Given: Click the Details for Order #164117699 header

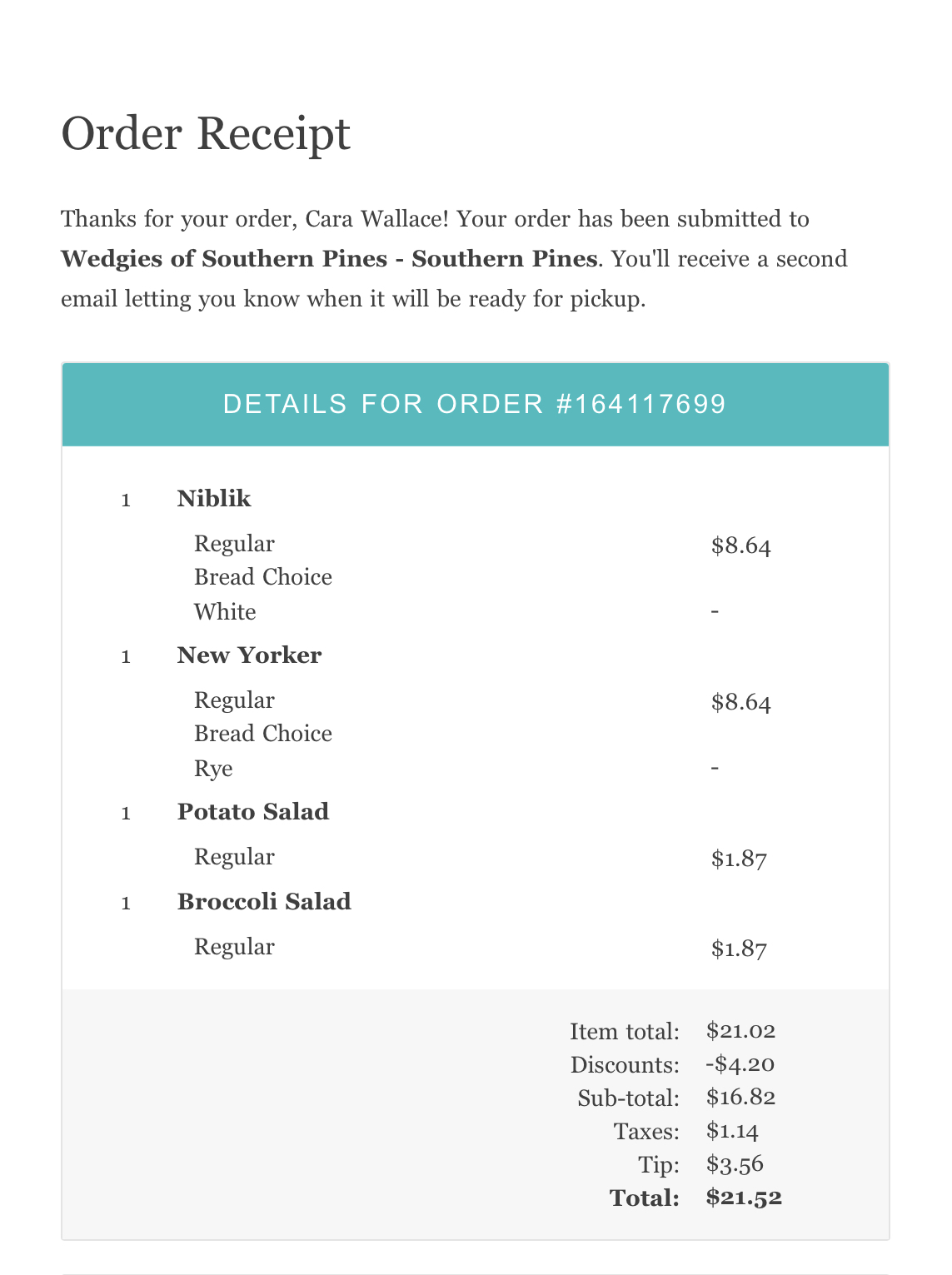Looking at the screenshot, I should pos(475,404).
